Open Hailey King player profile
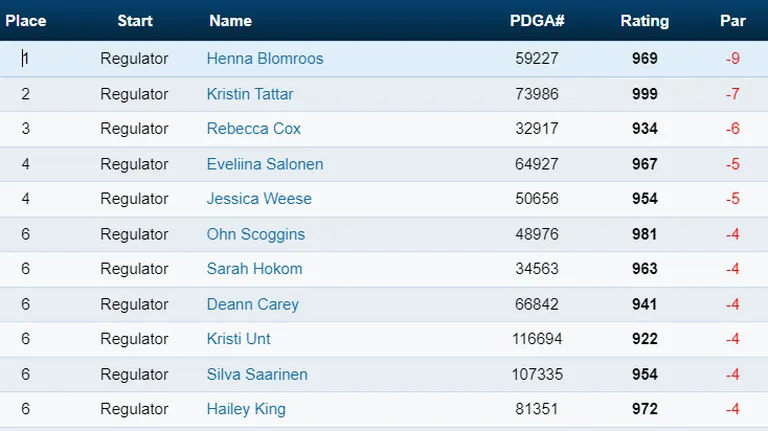This screenshot has width=768, height=431. 246,409
